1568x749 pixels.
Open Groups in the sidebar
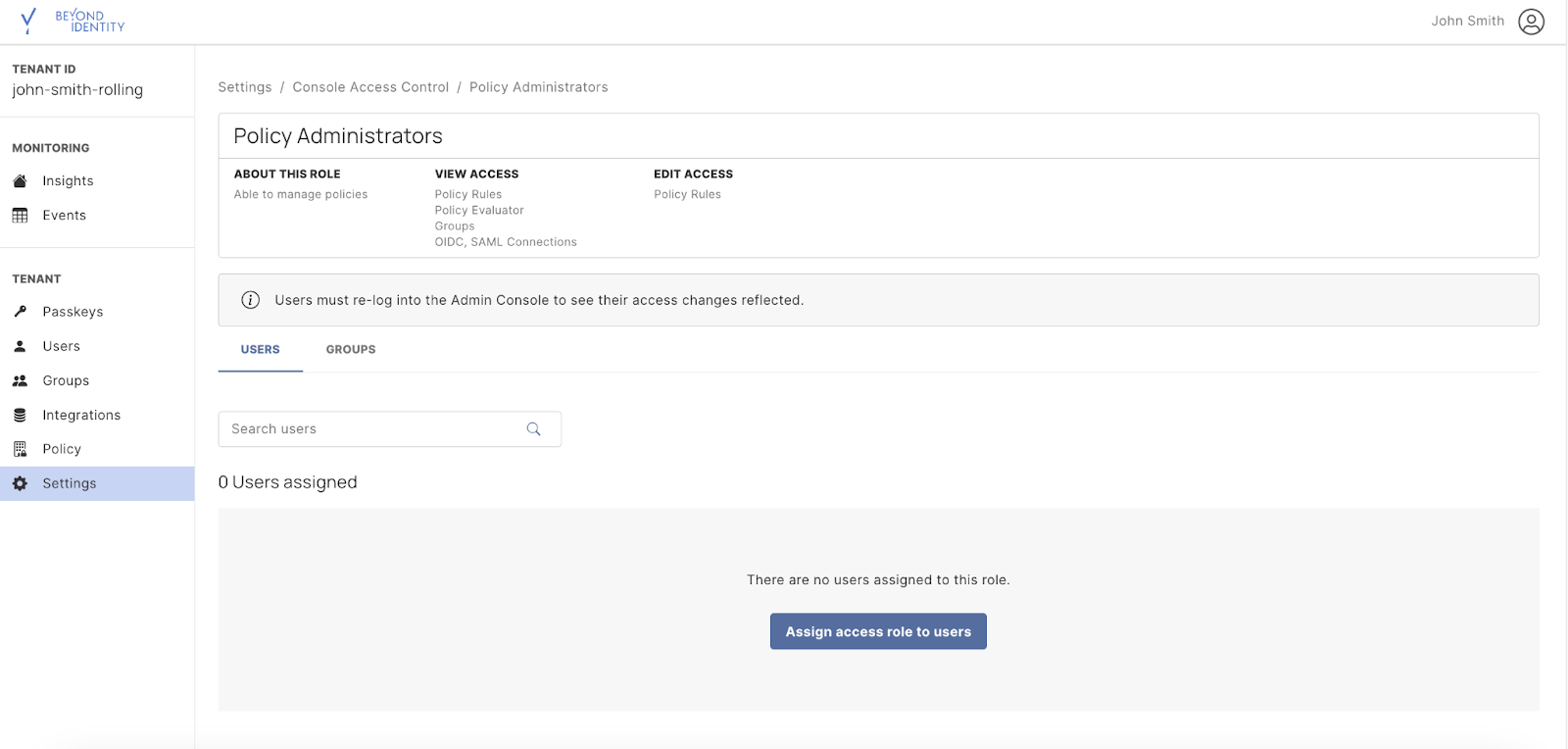click(66, 380)
